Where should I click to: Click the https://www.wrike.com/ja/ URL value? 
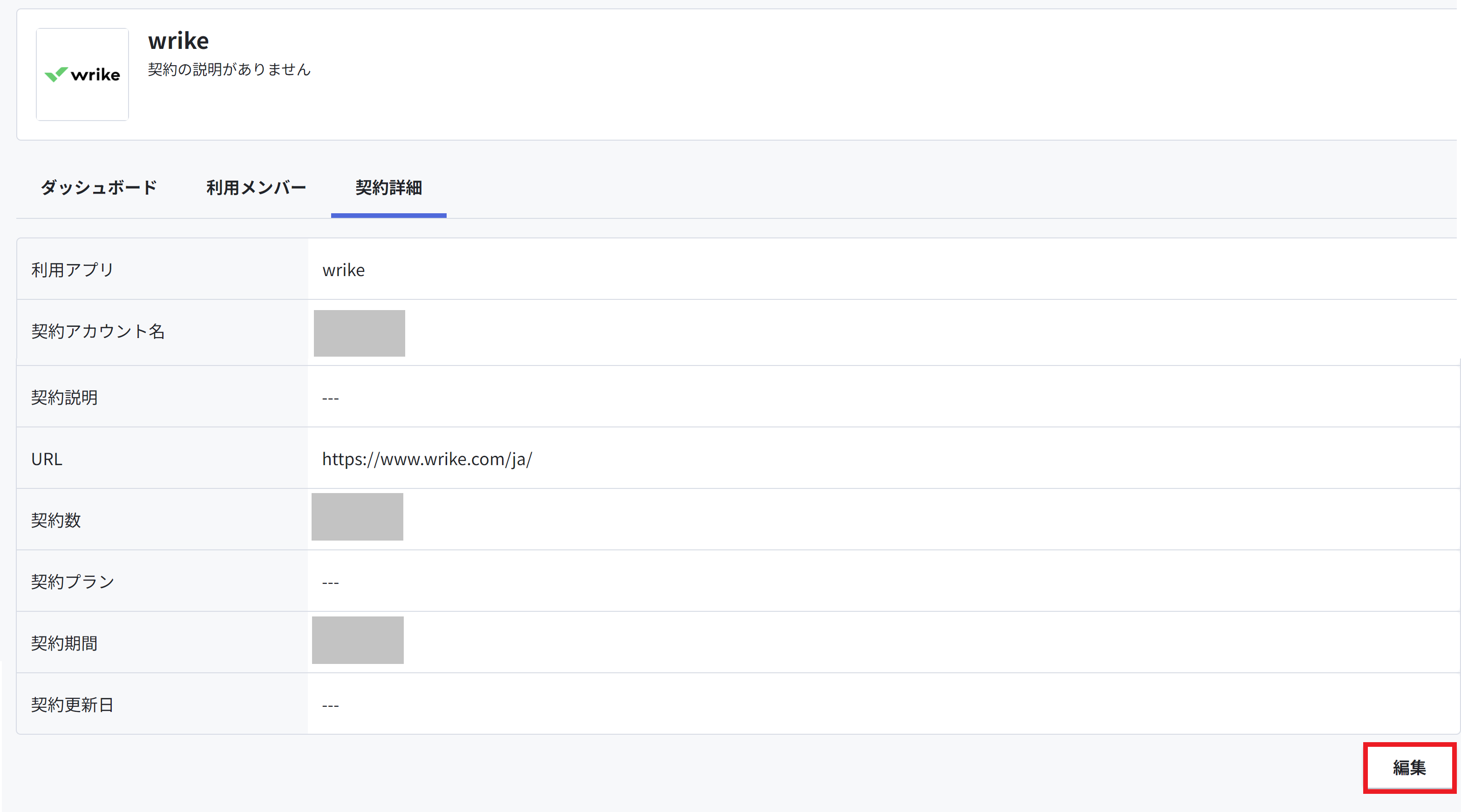(427, 459)
